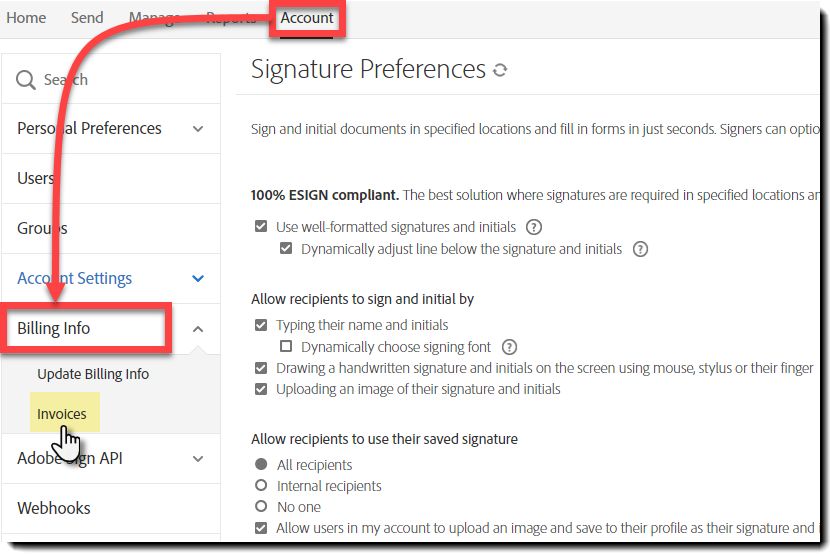Viewport: 830px width, 554px height.
Task: Open help for dynamically choose signing font
Action: pyautogui.click(x=509, y=347)
